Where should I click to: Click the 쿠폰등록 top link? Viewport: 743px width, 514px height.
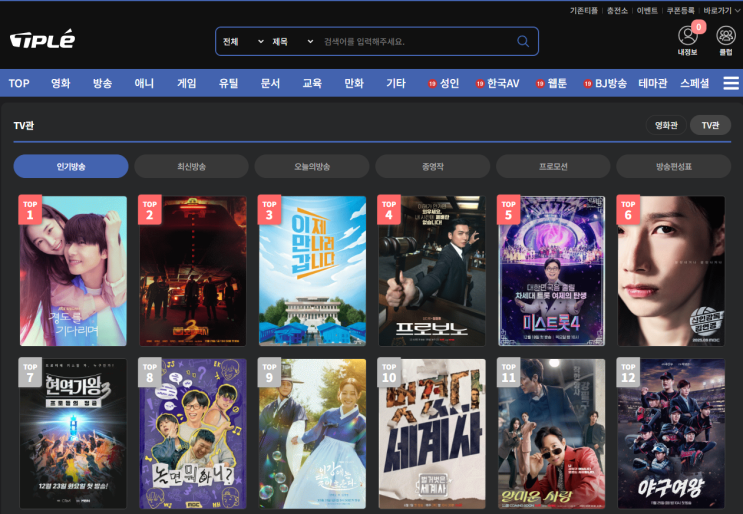coord(680,10)
